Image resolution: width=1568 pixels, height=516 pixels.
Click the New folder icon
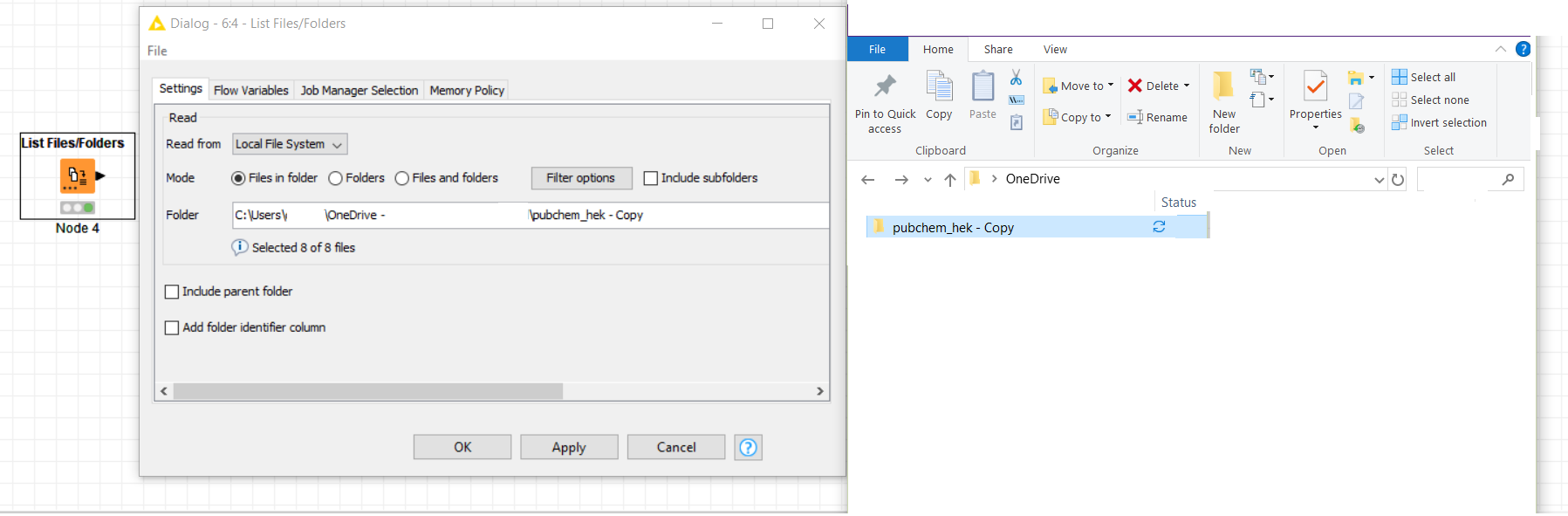pos(1223,86)
